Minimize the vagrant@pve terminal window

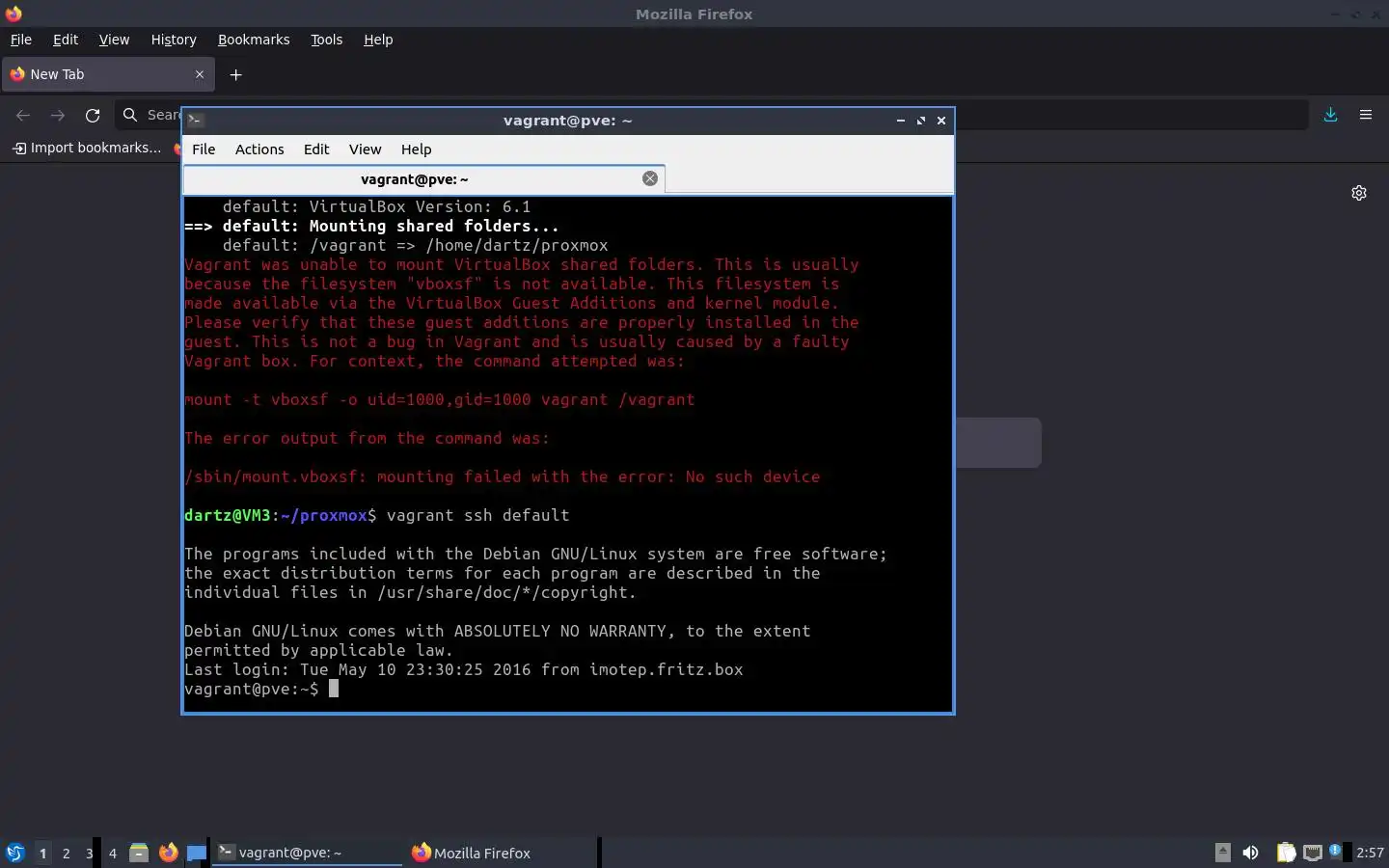tap(900, 121)
